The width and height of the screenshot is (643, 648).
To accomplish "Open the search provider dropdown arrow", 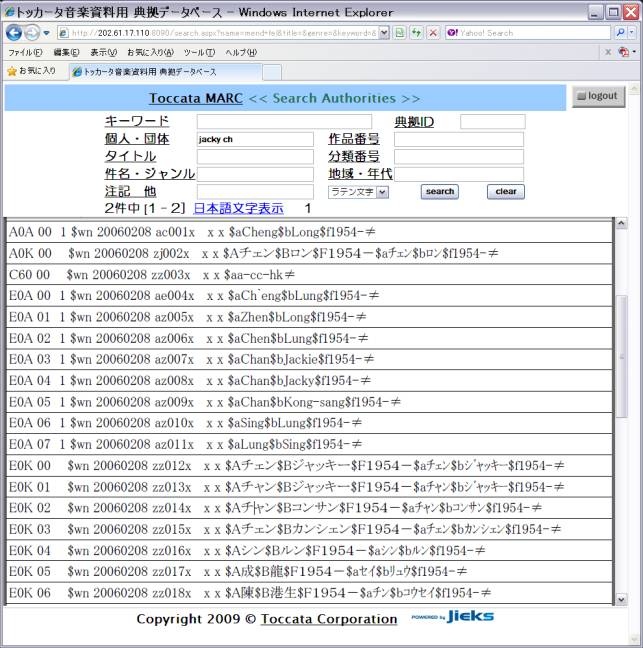I will click(x=632, y=33).
